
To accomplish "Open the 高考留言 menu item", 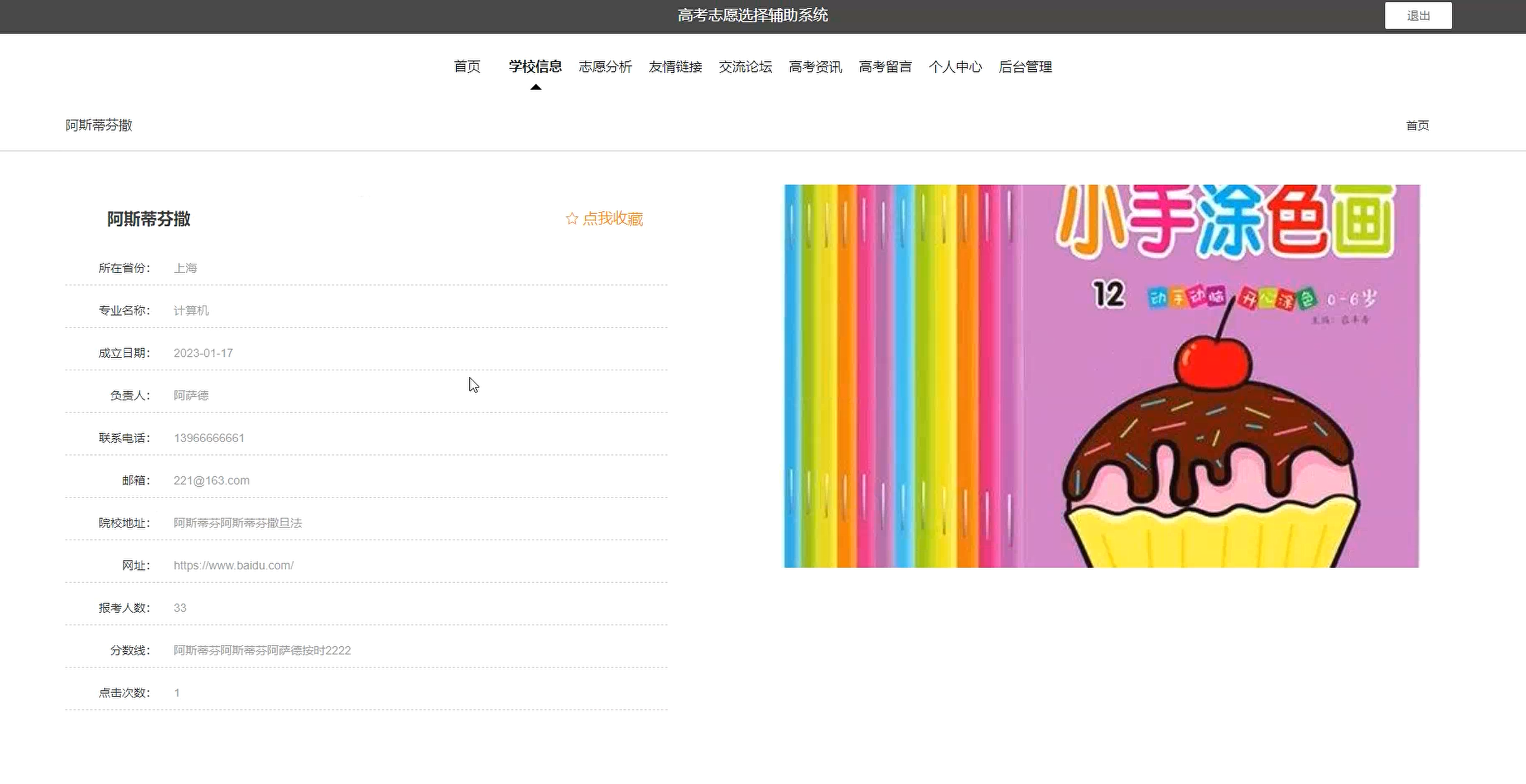I will pos(885,66).
